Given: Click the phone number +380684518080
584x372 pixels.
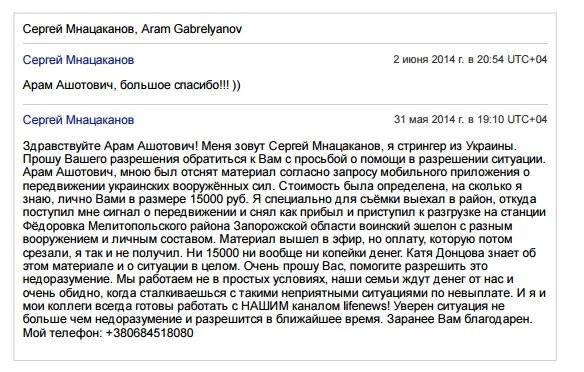Looking at the screenshot, I should click(150, 333).
